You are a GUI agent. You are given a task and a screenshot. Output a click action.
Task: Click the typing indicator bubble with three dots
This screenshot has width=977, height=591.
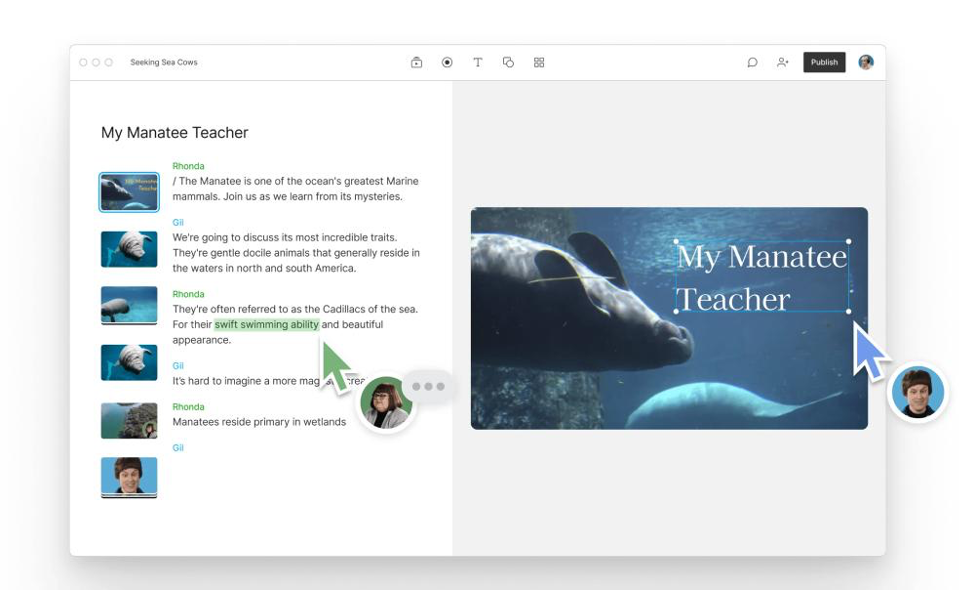coord(429,386)
